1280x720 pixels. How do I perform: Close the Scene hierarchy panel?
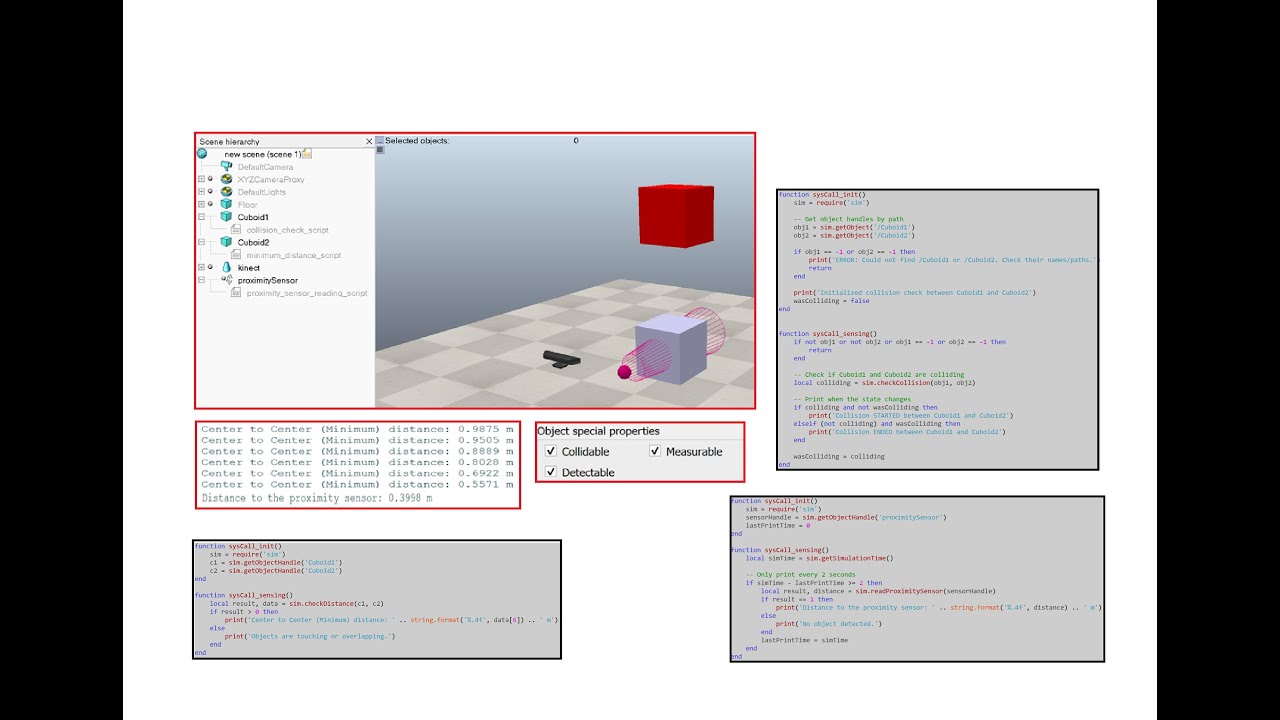369,142
